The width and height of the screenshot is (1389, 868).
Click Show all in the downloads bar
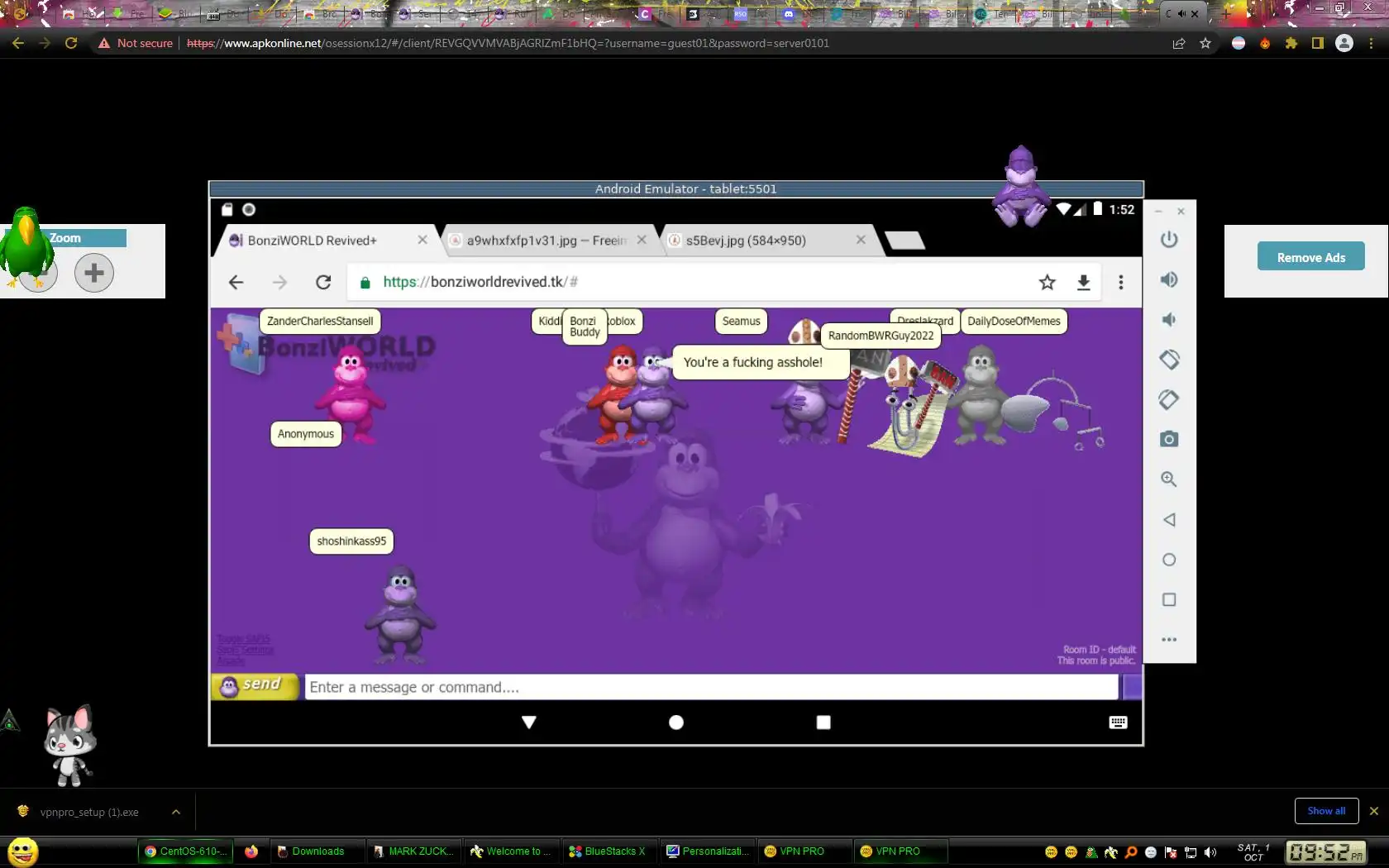click(1326, 811)
